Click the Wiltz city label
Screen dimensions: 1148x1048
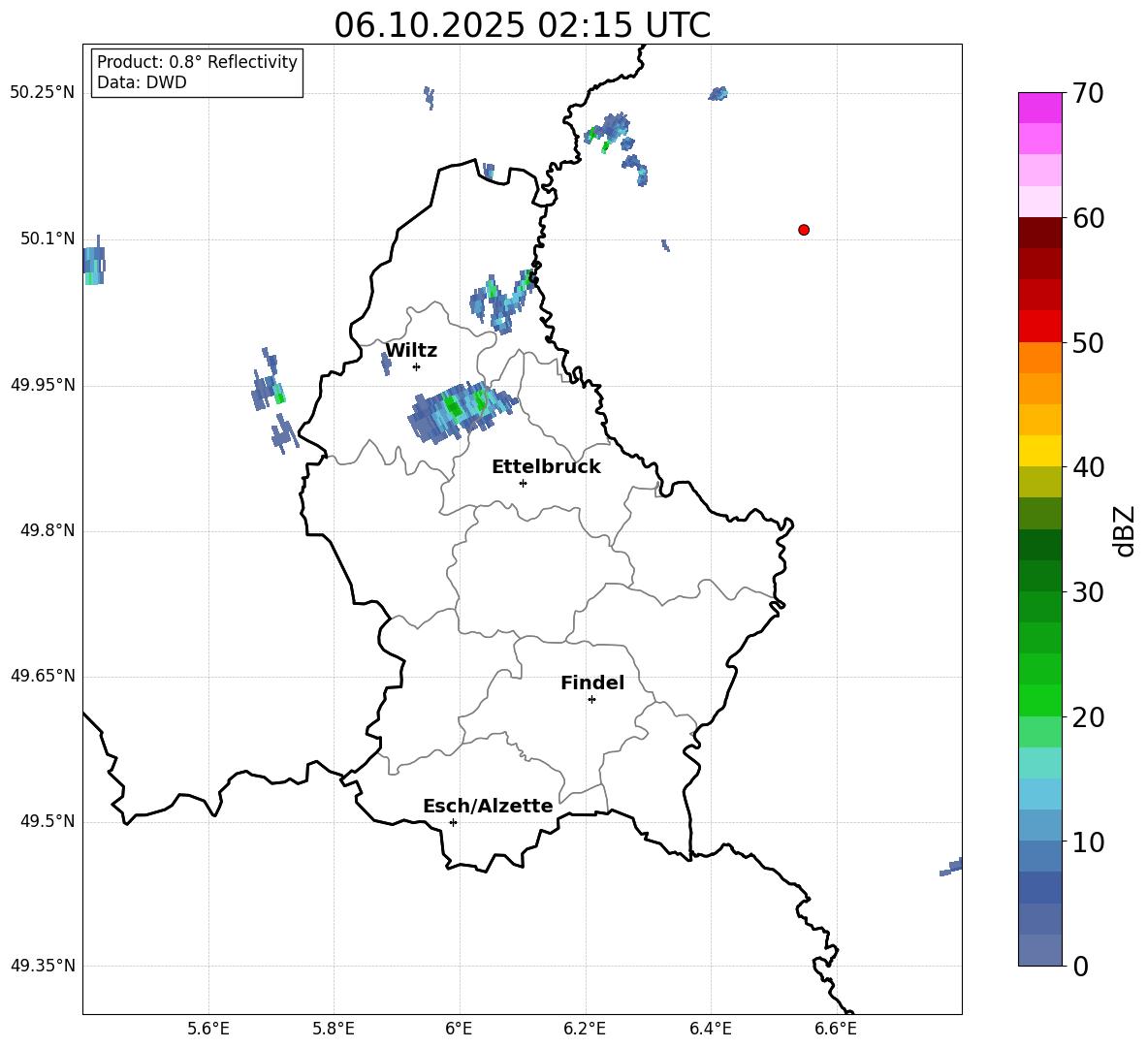pos(411,351)
